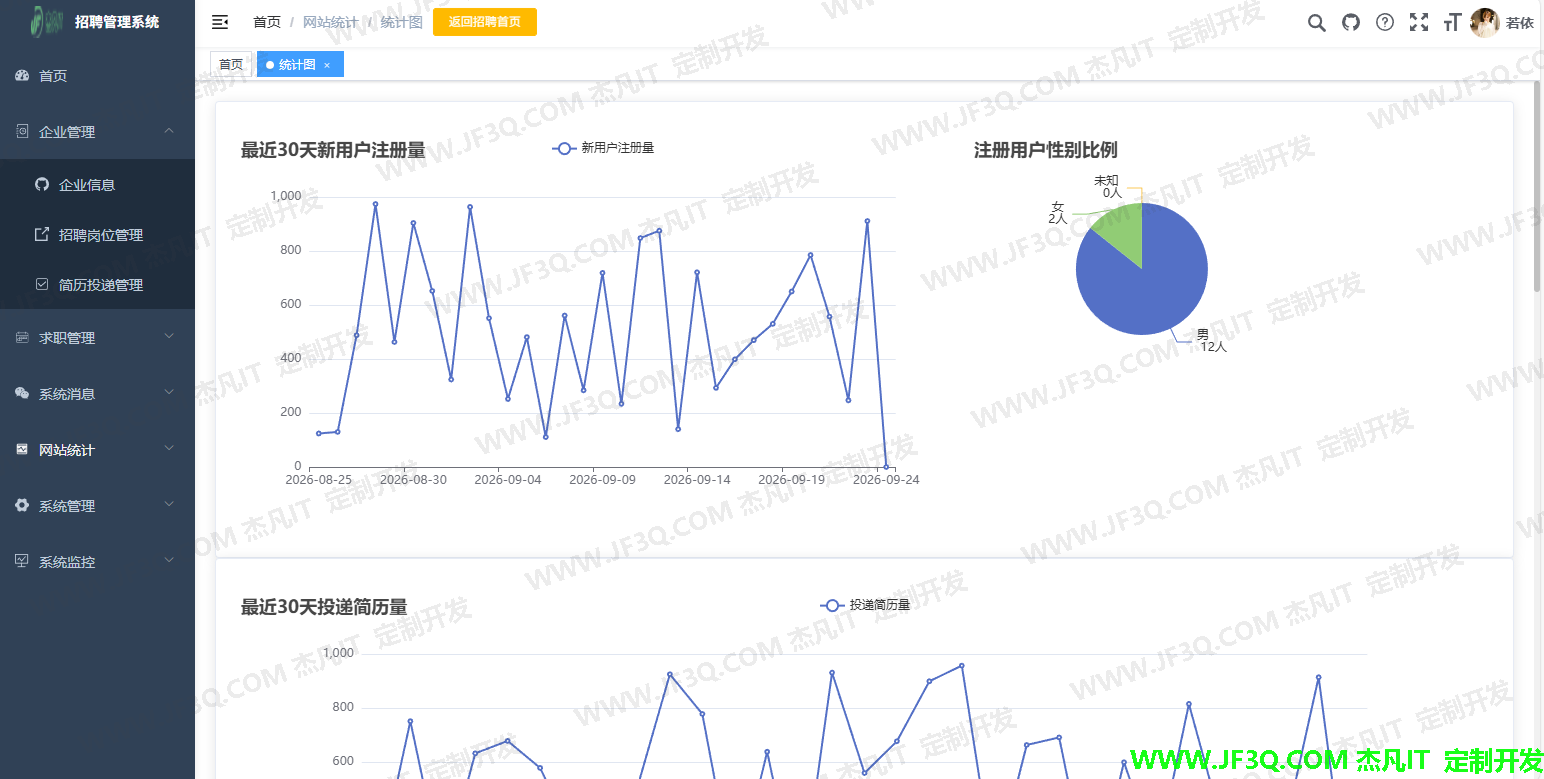Click 网站统计 in the breadcrumb
Viewport: 1544px width, 779px height.
[x=330, y=22]
